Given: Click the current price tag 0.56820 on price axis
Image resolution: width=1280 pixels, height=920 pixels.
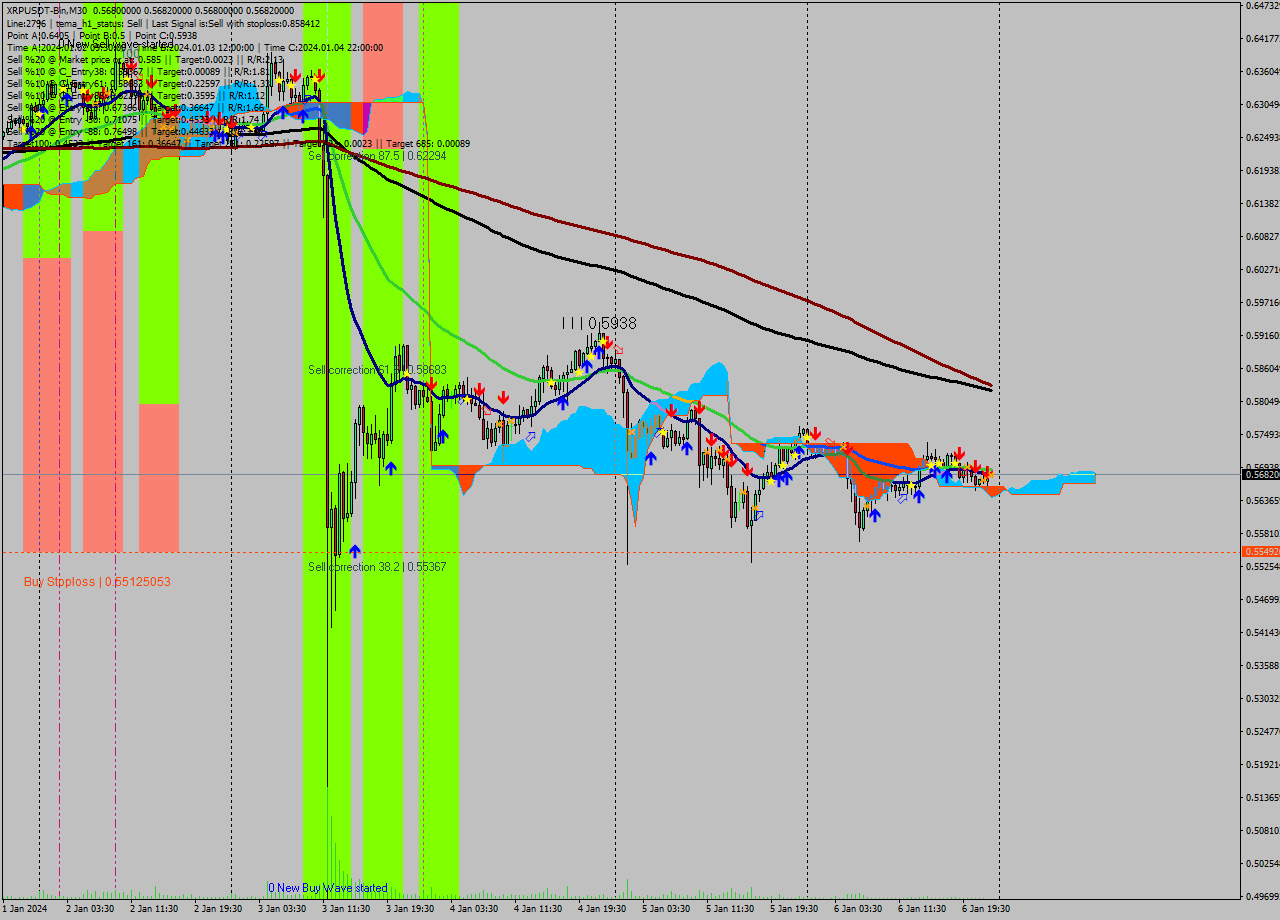Looking at the screenshot, I should 1260,475.
